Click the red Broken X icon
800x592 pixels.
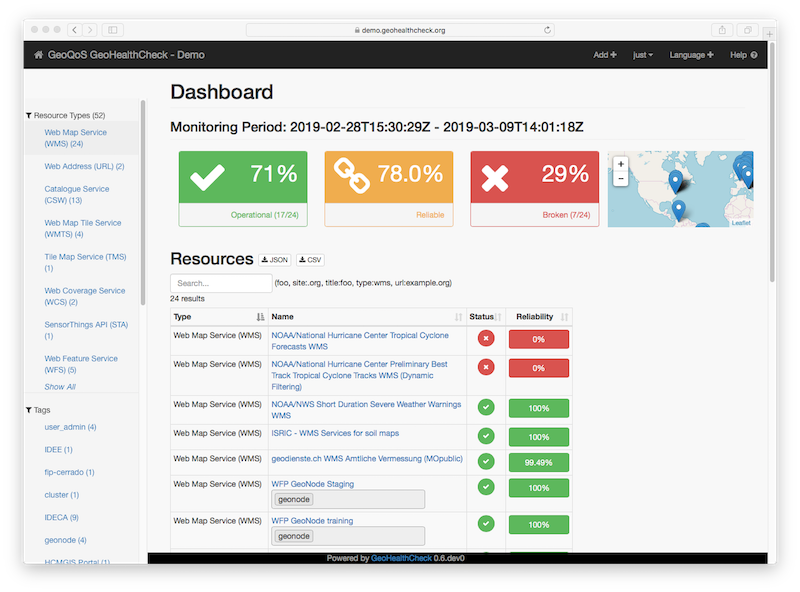click(x=497, y=176)
